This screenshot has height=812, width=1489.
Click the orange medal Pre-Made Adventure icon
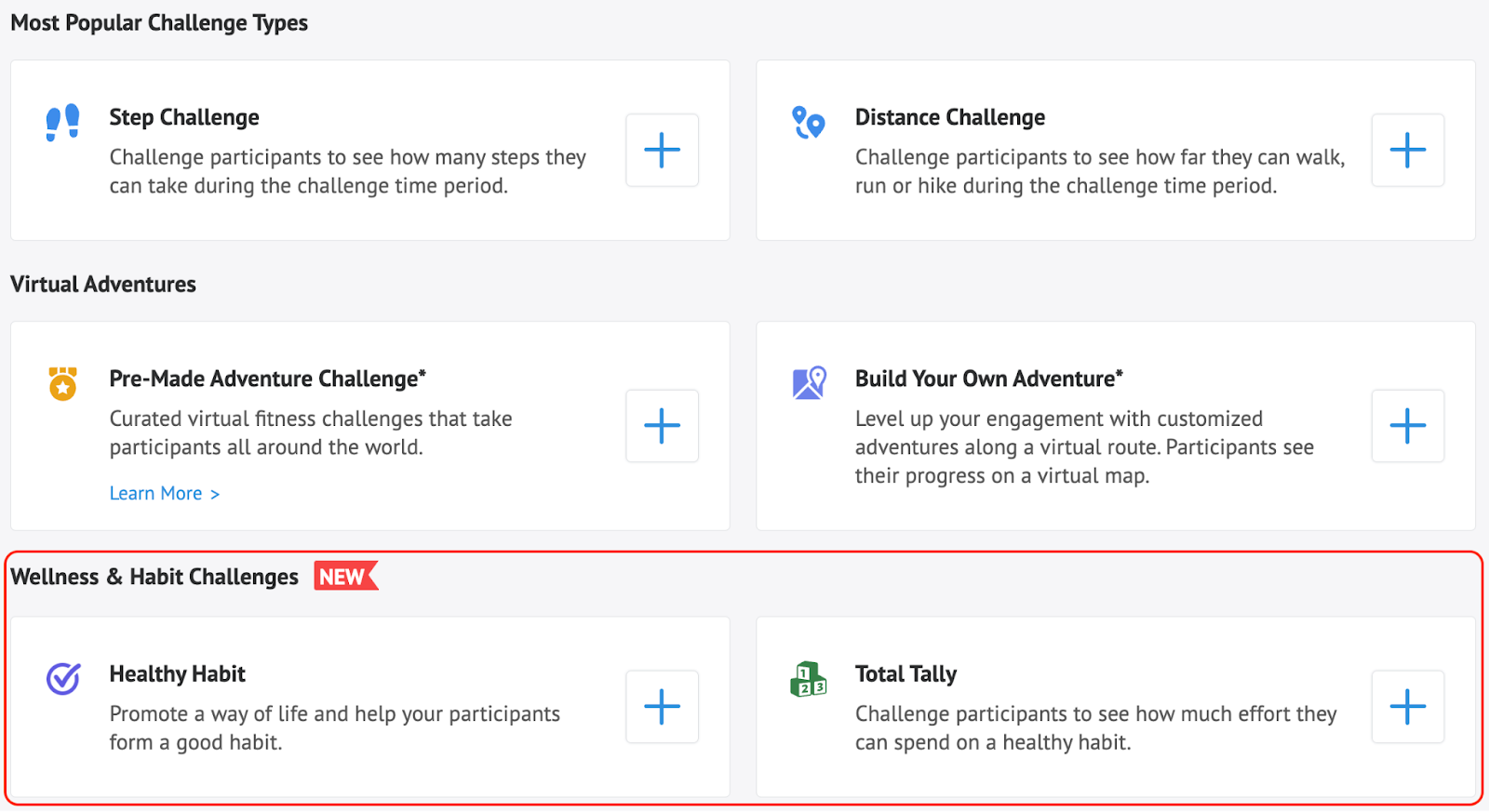[x=63, y=383]
